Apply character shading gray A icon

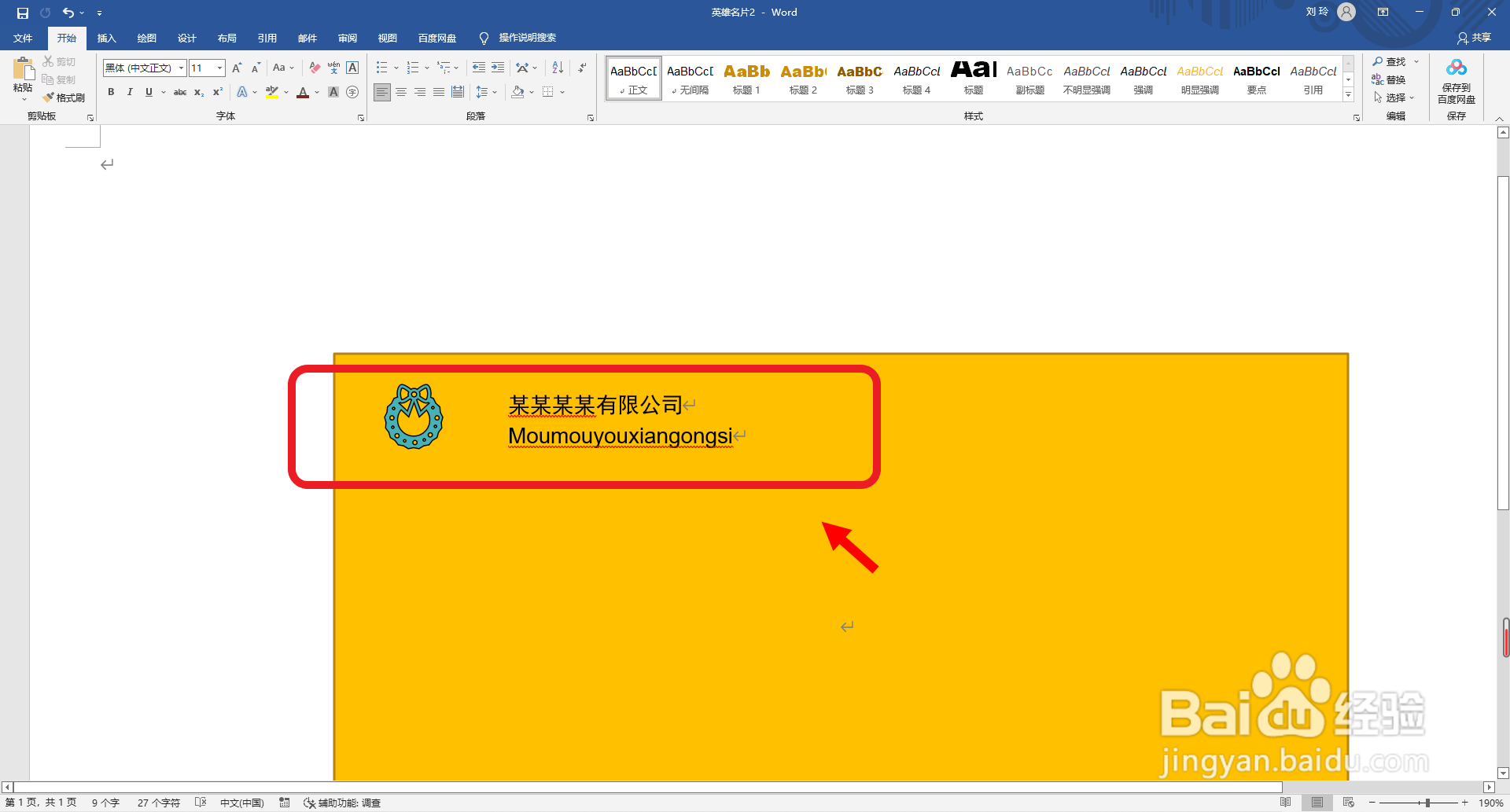333,92
